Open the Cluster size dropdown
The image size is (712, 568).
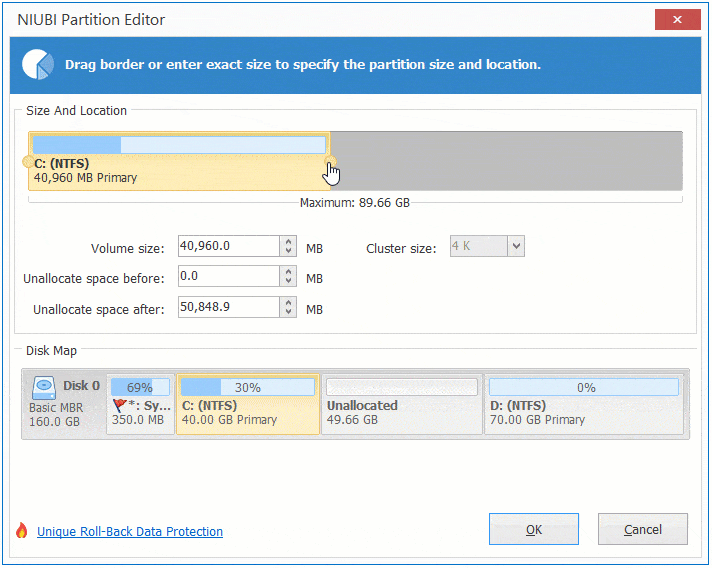[515, 246]
